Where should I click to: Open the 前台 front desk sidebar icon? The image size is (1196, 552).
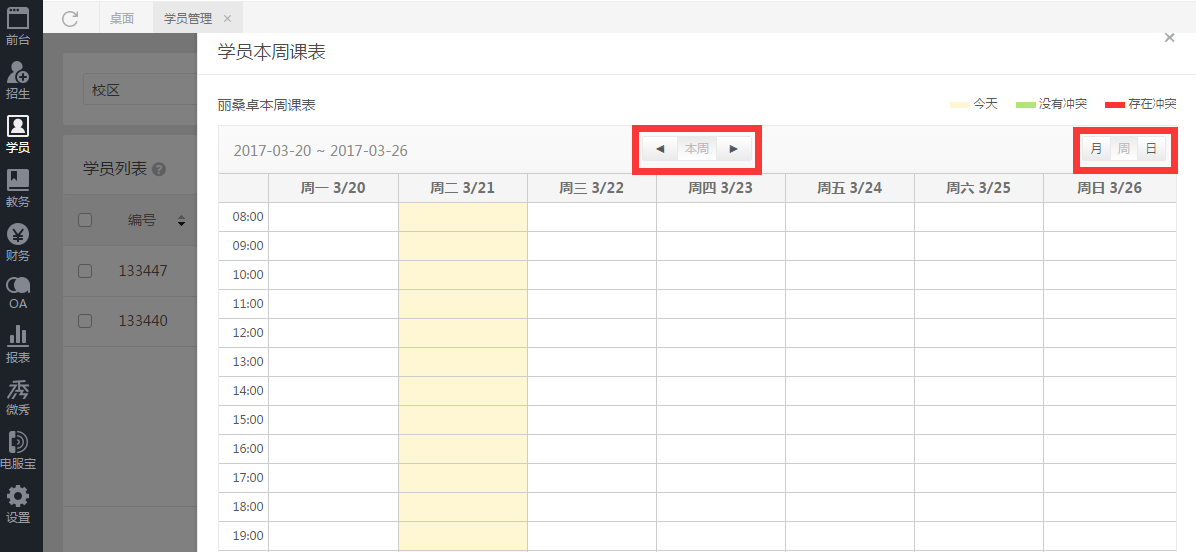point(18,26)
